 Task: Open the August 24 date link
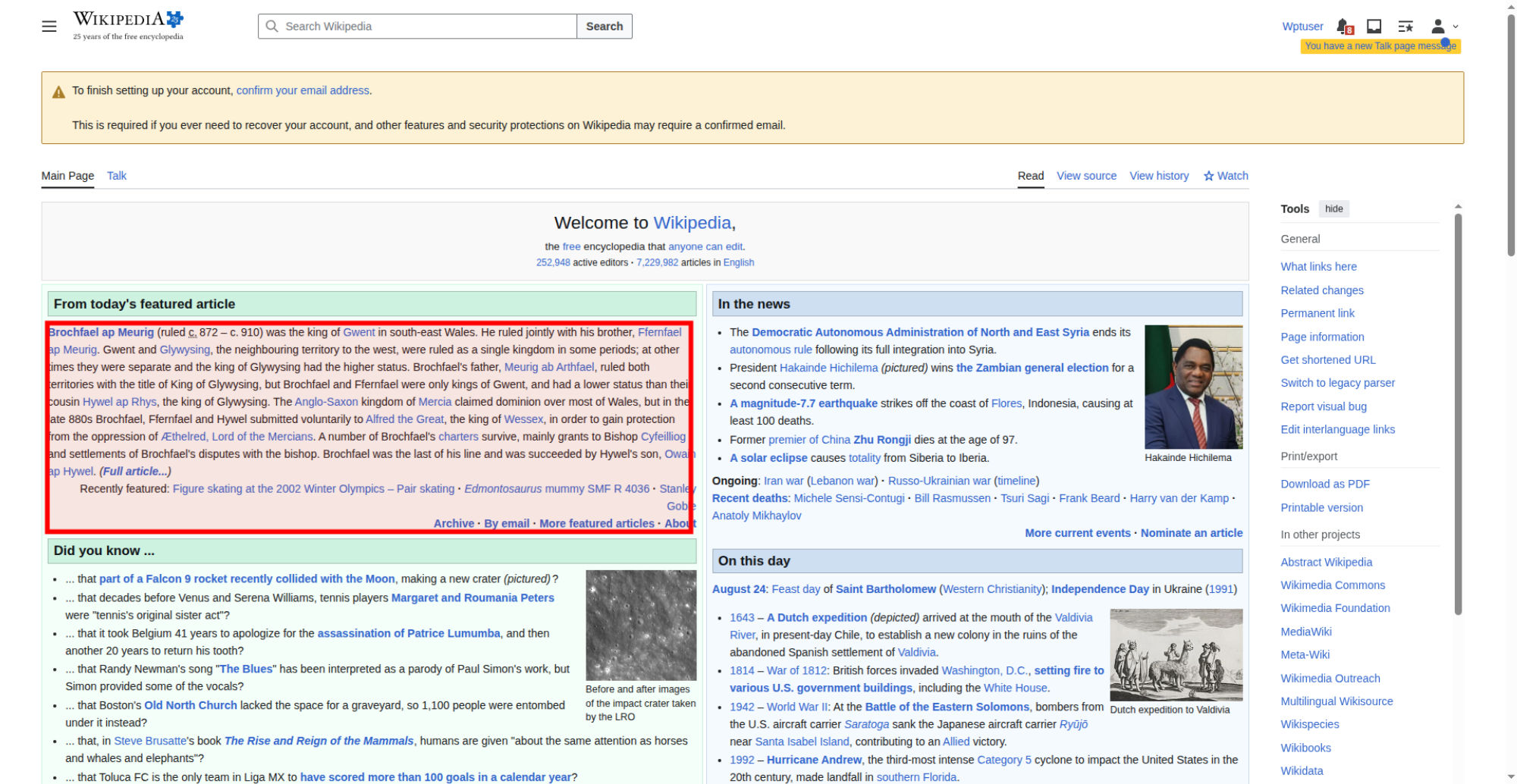click(739, 589)
